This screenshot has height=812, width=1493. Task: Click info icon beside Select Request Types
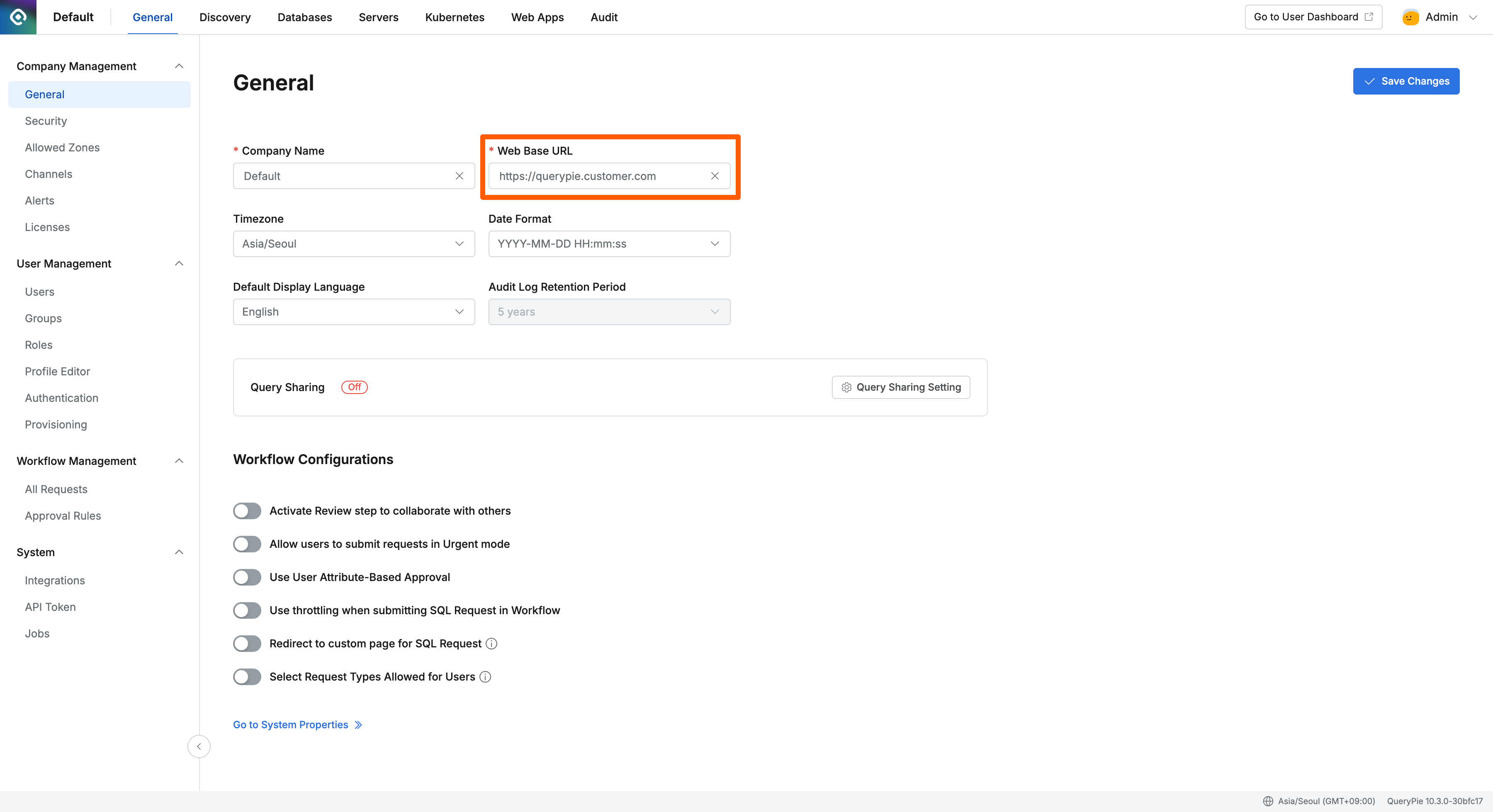(x=485, y=676)
